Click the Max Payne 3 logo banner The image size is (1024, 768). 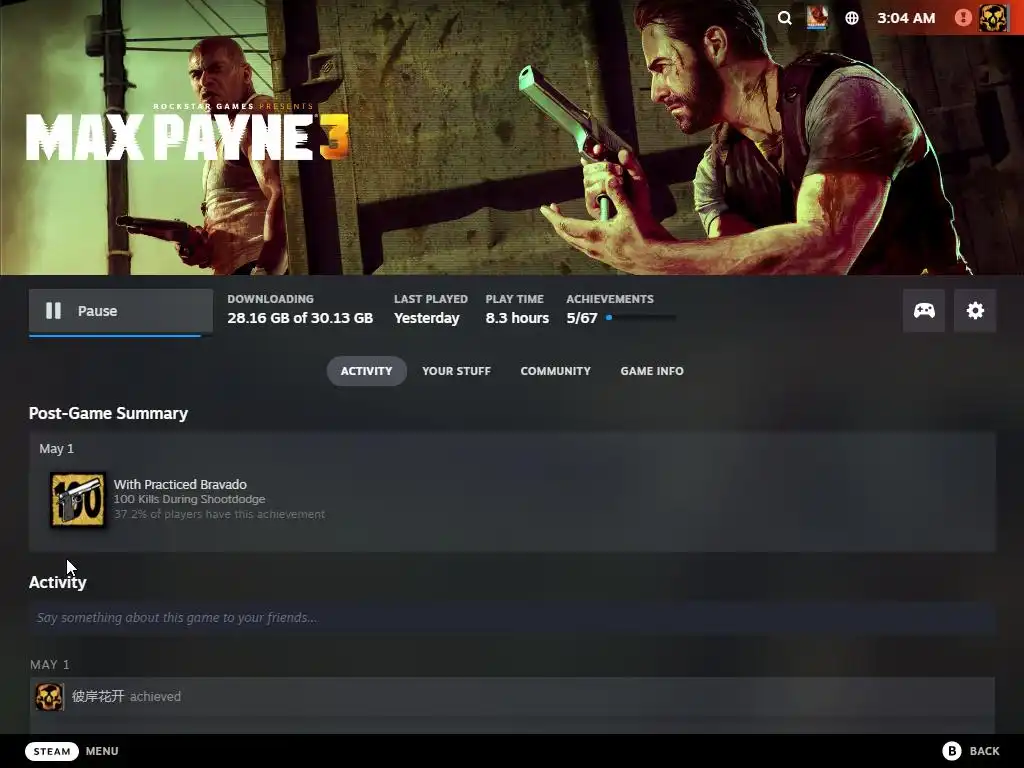tap(187, 133)
